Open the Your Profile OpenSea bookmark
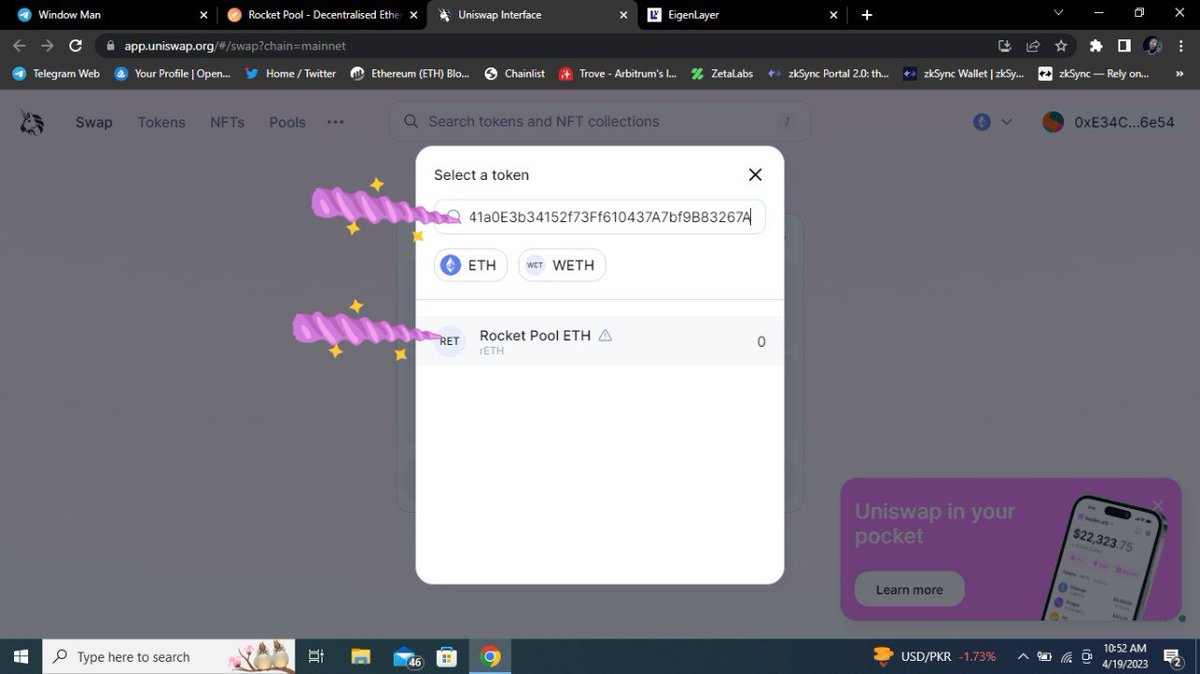The image size is (1200, 674). [x=173, y=73]
